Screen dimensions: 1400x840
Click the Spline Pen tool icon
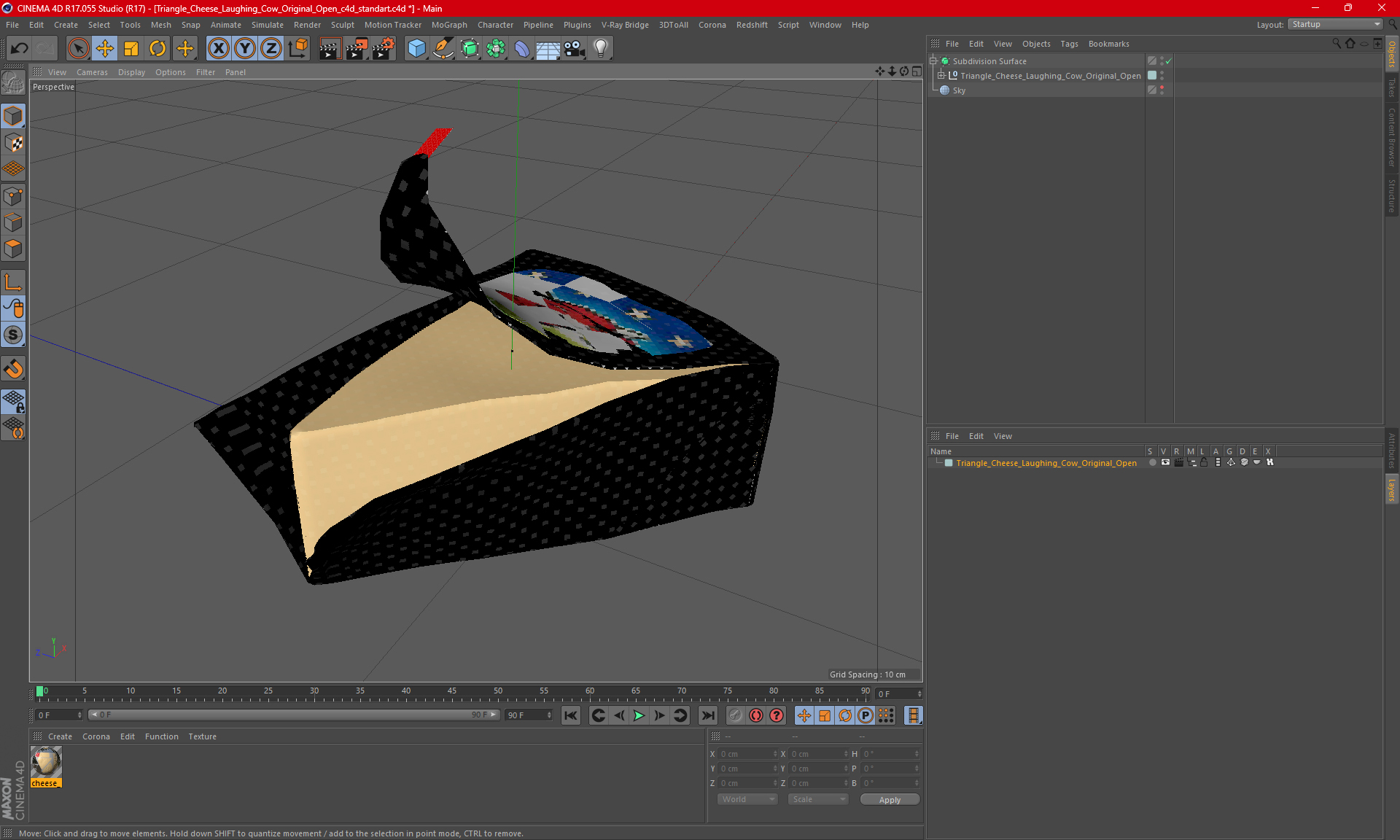(443, 49)
